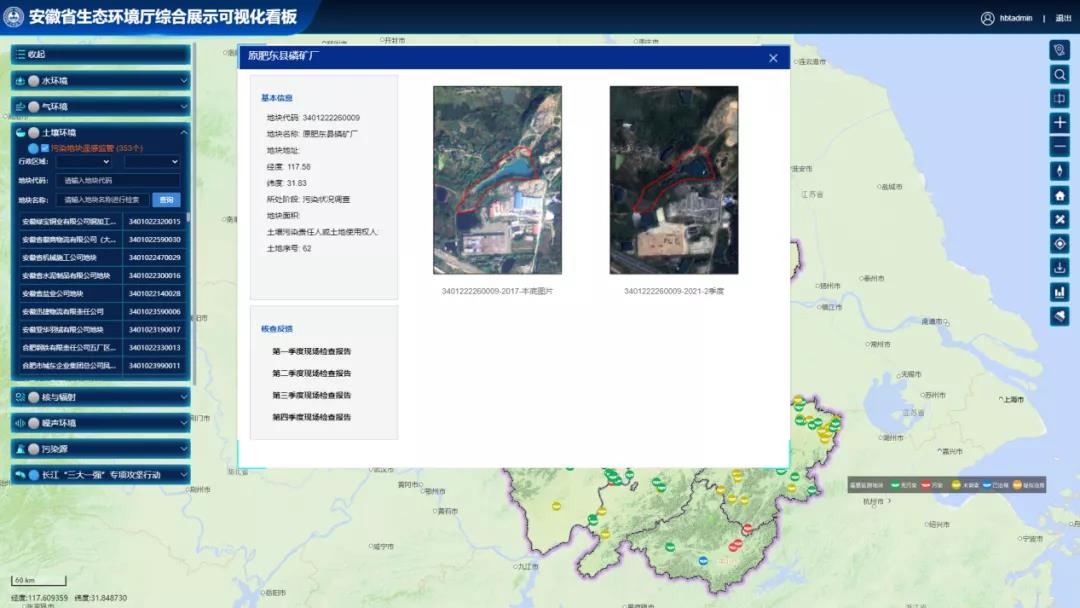Reset map orientation with compass icon
Screen dimensions: 1080x608
1060,171
